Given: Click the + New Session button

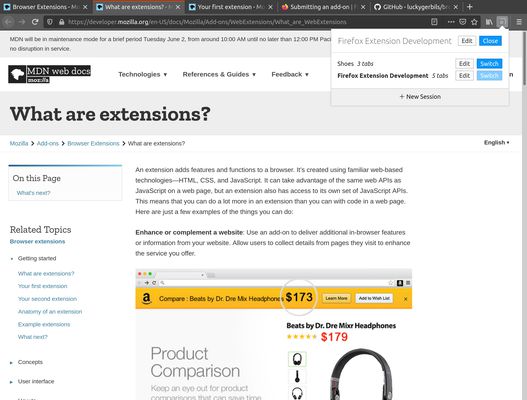Looking at the screenshot, I should (x=420, y=97).
